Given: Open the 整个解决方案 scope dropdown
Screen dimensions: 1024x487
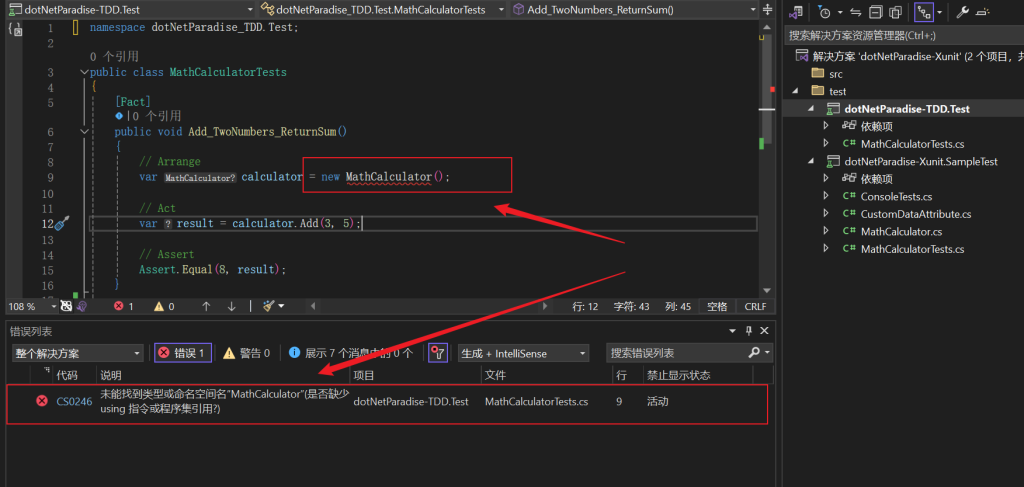Looking at the screenshot, I should tap(77, 353).
